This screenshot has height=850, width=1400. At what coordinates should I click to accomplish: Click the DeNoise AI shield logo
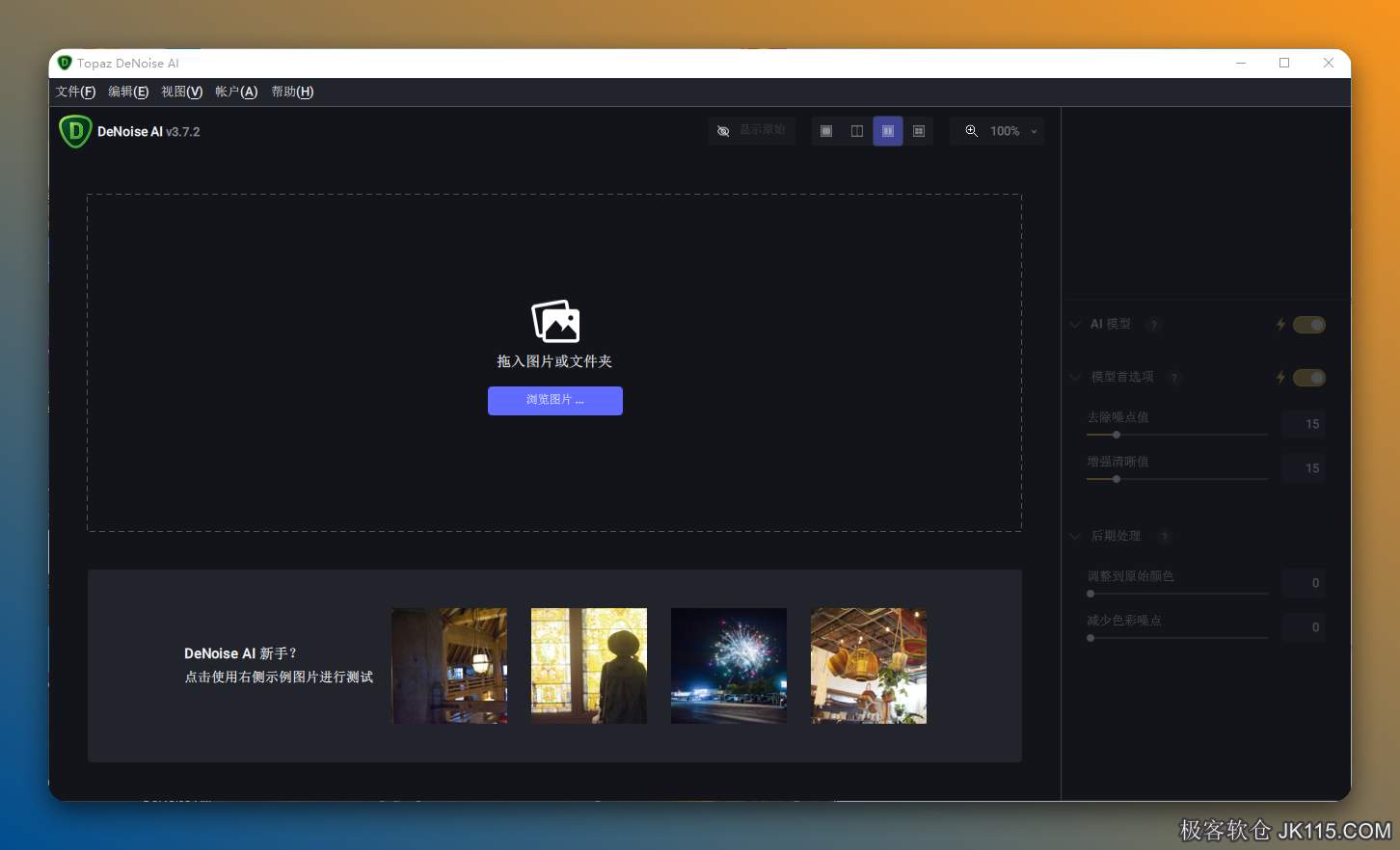click(74, 131)
